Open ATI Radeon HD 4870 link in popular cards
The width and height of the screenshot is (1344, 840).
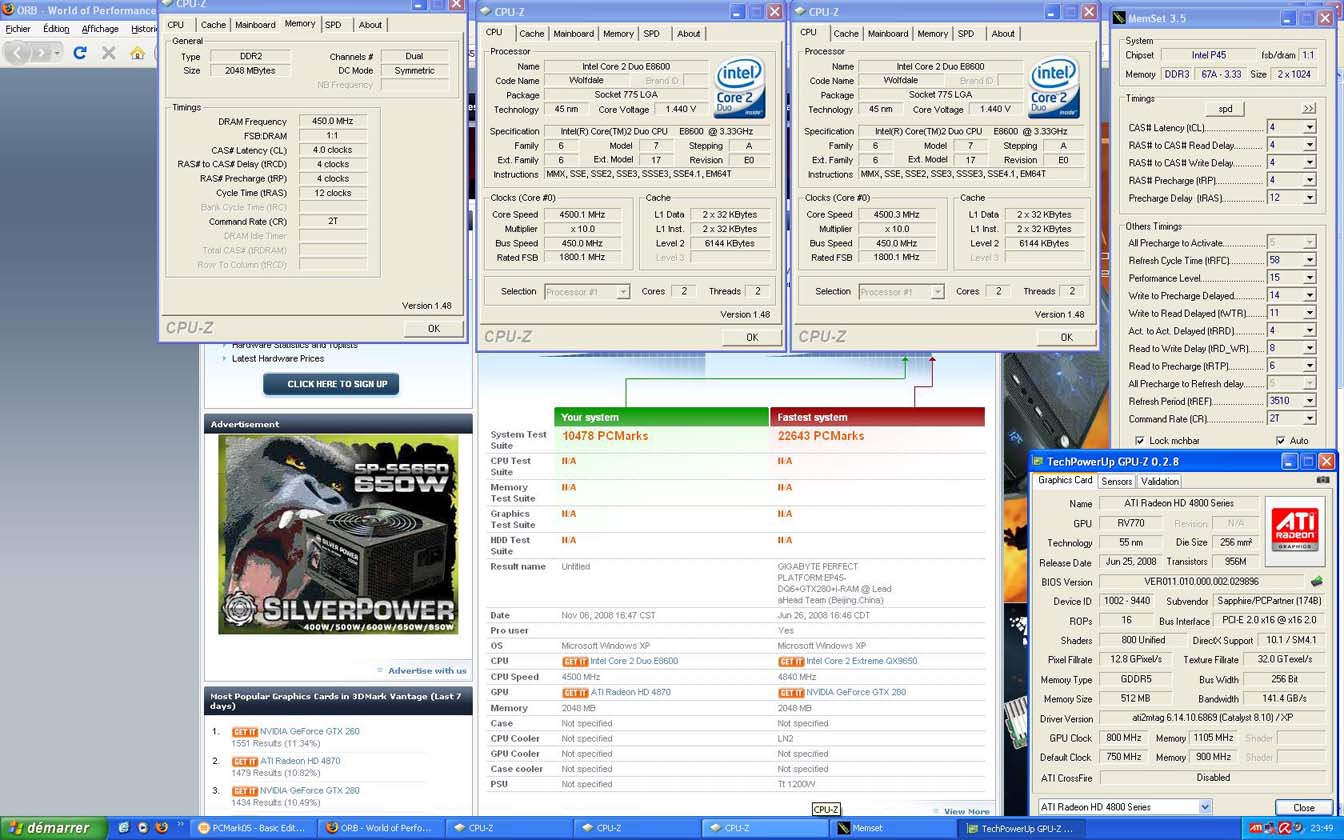[x=300, y=761]
